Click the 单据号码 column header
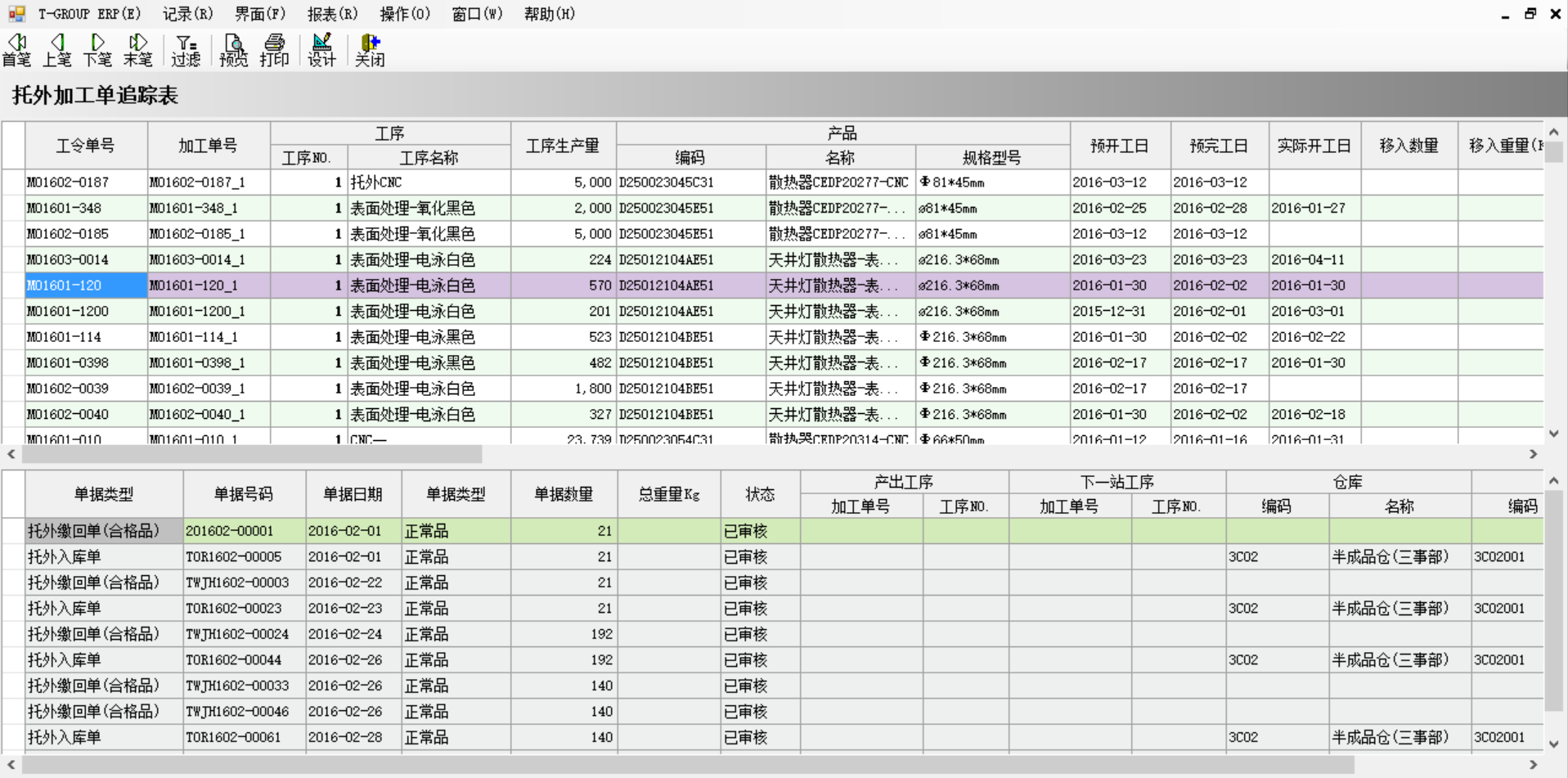 pos(244,494)
